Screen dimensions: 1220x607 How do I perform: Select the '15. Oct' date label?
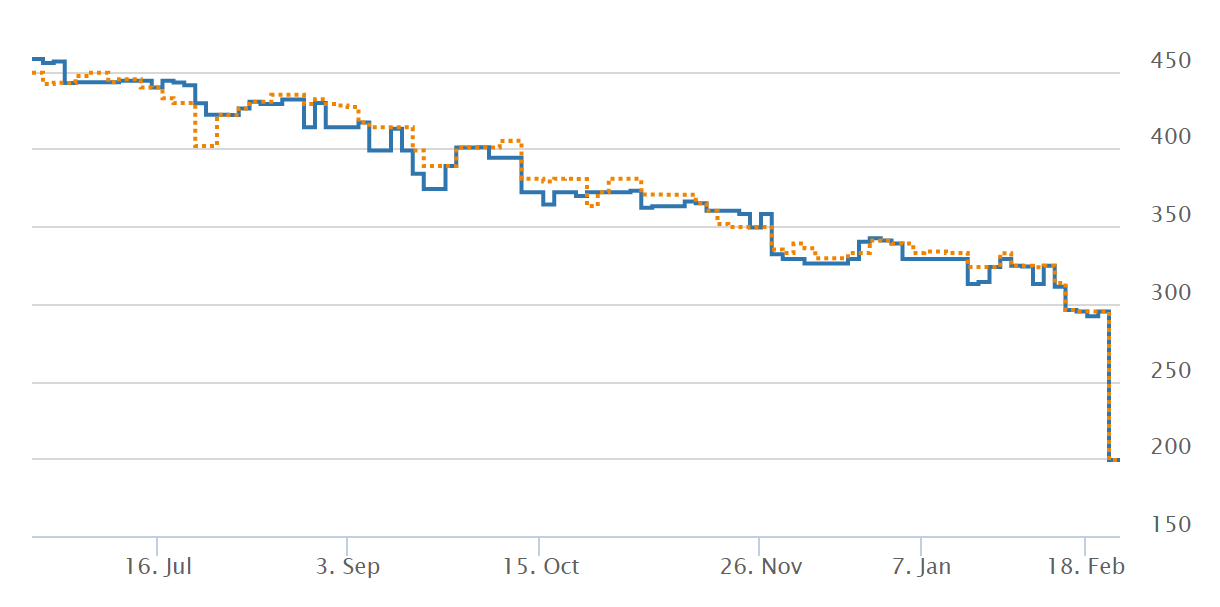(540, 567)
